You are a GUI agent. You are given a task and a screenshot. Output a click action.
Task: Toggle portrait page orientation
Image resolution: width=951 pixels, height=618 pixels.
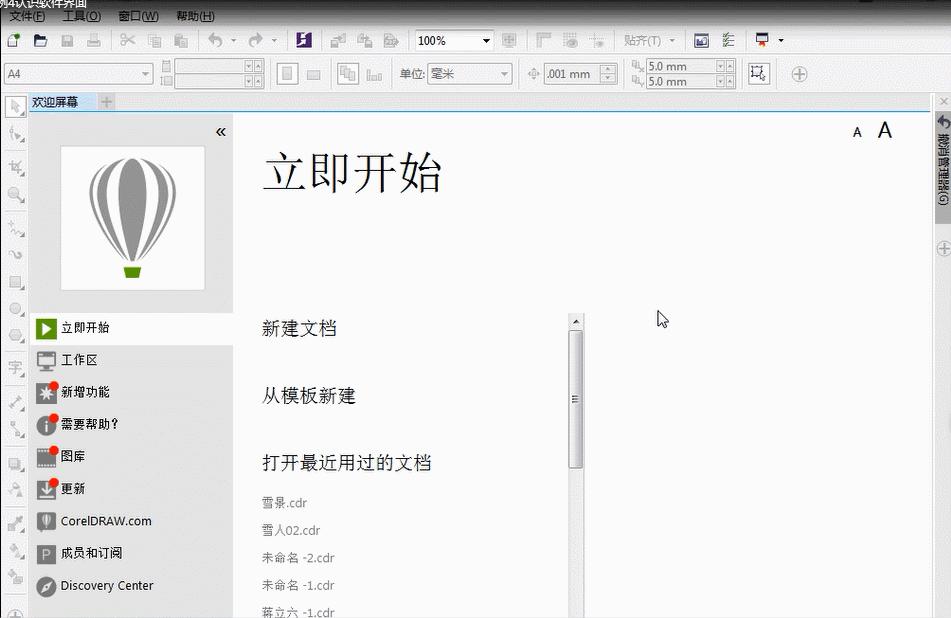pyautogui.click(x=288, y=73)
